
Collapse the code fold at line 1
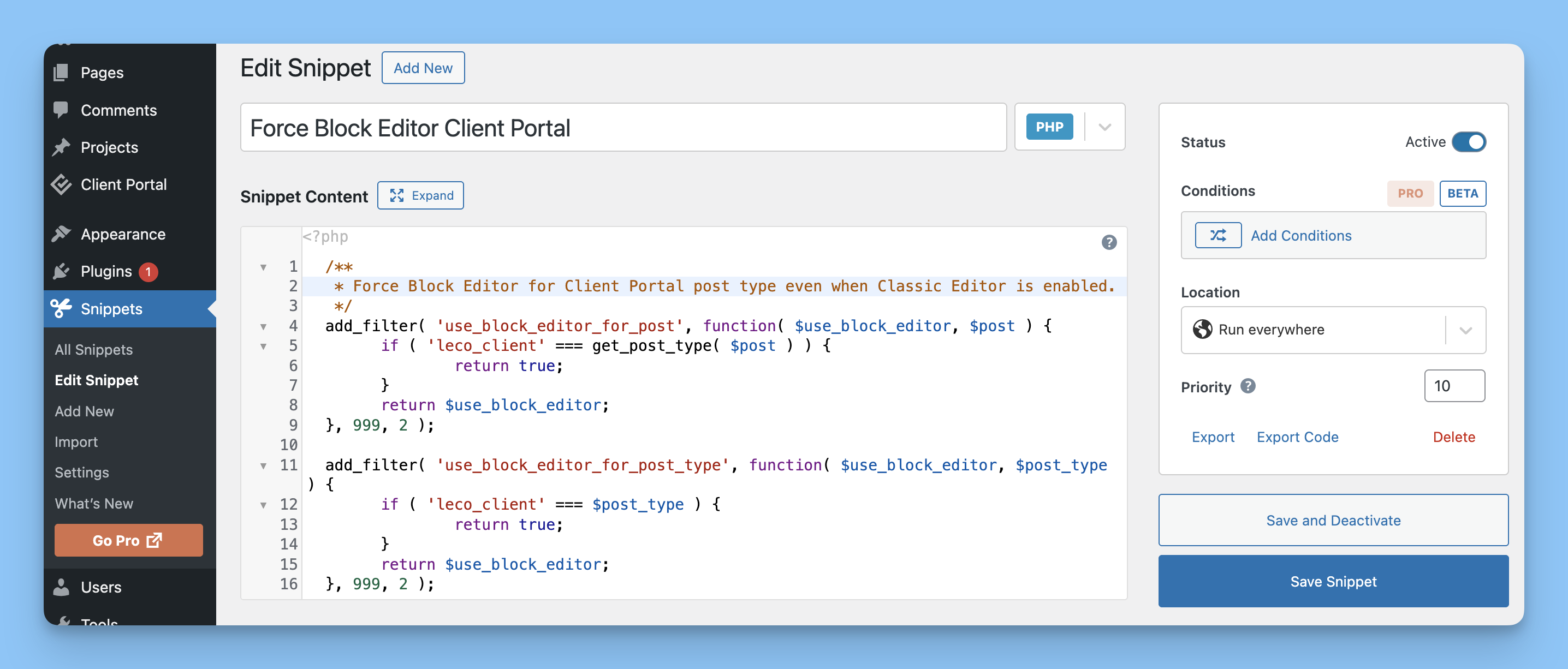[x=264, y=267]
